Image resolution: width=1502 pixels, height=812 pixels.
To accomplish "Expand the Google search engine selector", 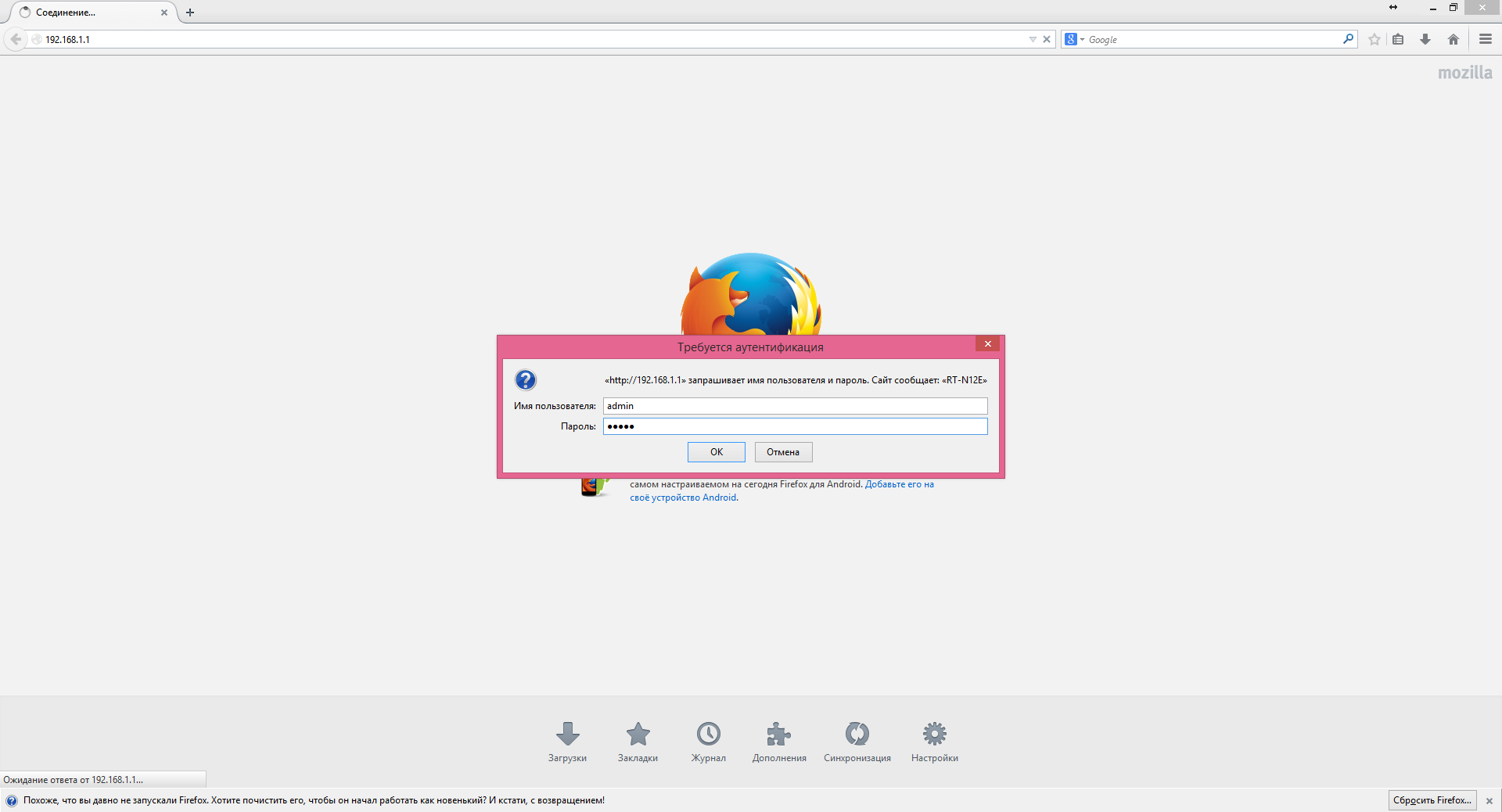I will pos(1074,39).
